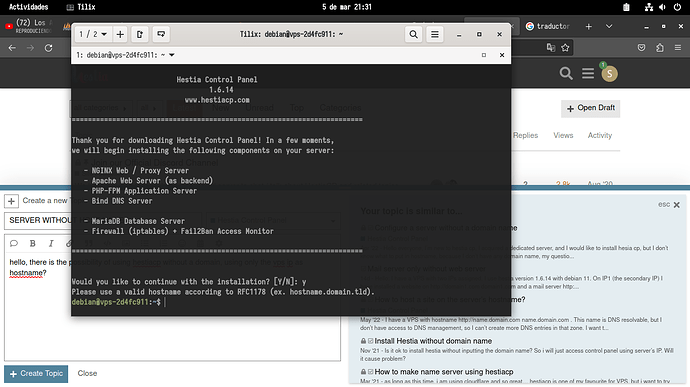Viewport: 690px width, 387px height.
Task: Close the similar topics panel with esc X
Action: 670,205
